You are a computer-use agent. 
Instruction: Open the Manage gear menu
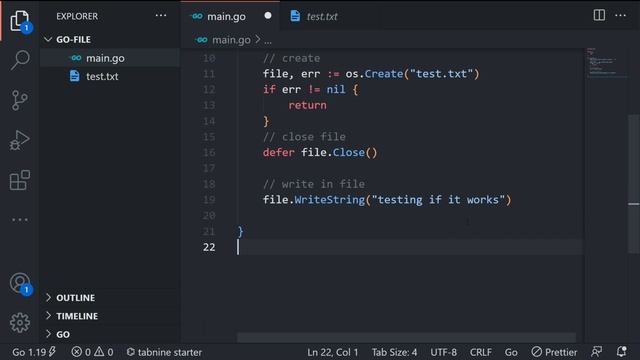(x=20, y=322)
